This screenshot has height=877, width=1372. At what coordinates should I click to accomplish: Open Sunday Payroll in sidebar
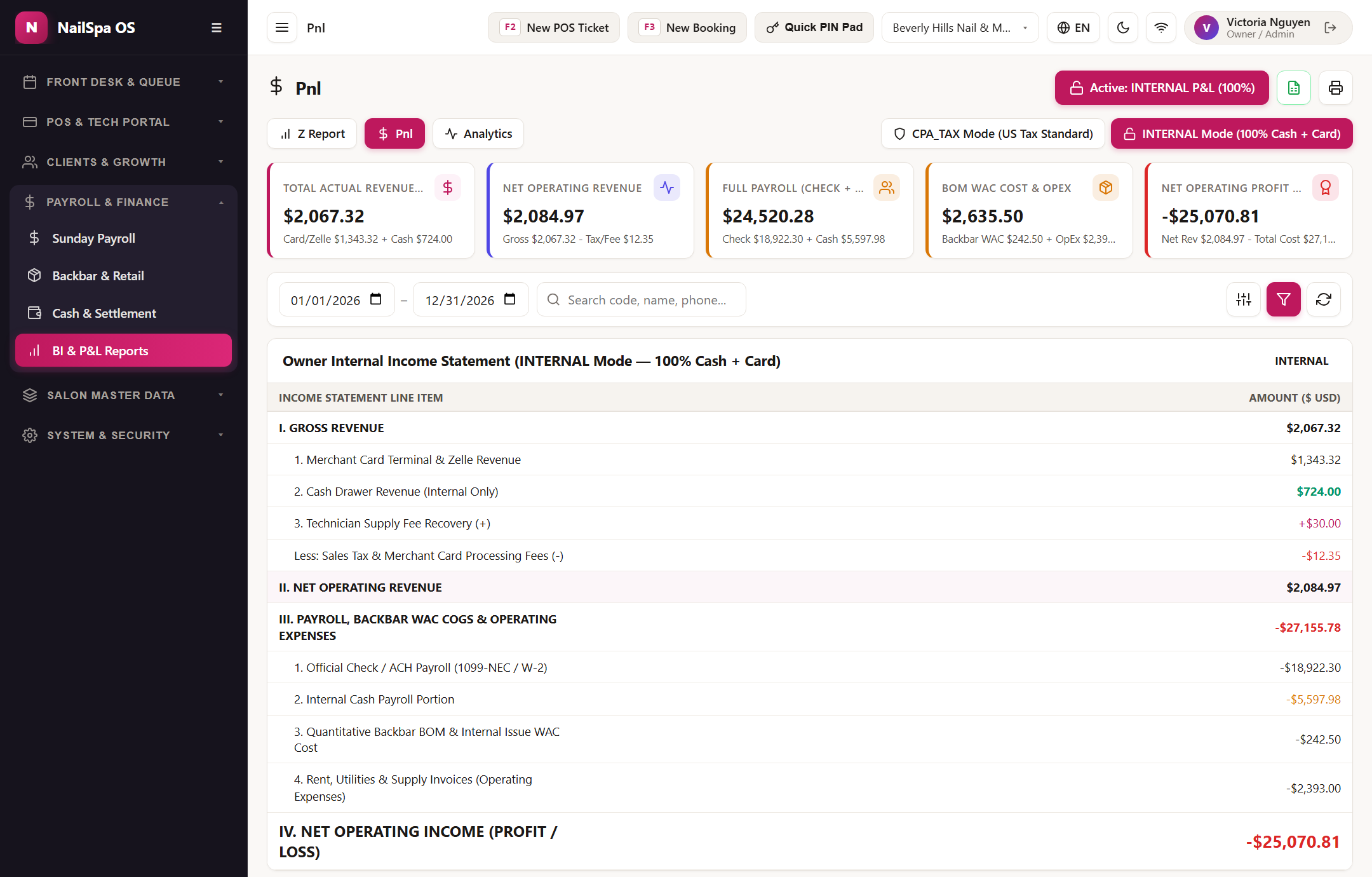[124, 238]
